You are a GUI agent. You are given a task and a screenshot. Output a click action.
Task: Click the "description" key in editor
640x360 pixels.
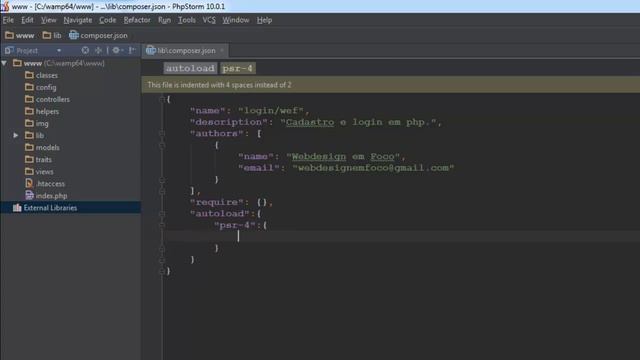[226, 122]
